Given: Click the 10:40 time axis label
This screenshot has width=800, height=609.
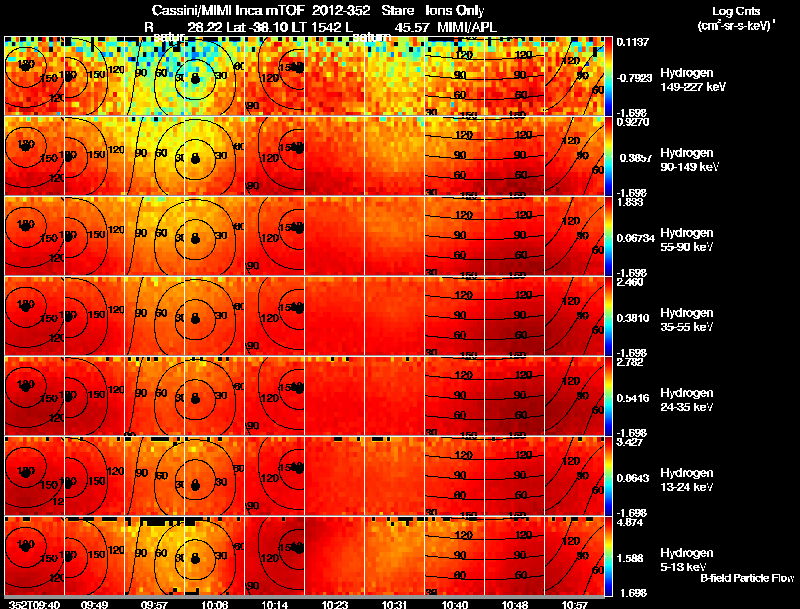Looking at the screenshot, I should click(455, 604).
